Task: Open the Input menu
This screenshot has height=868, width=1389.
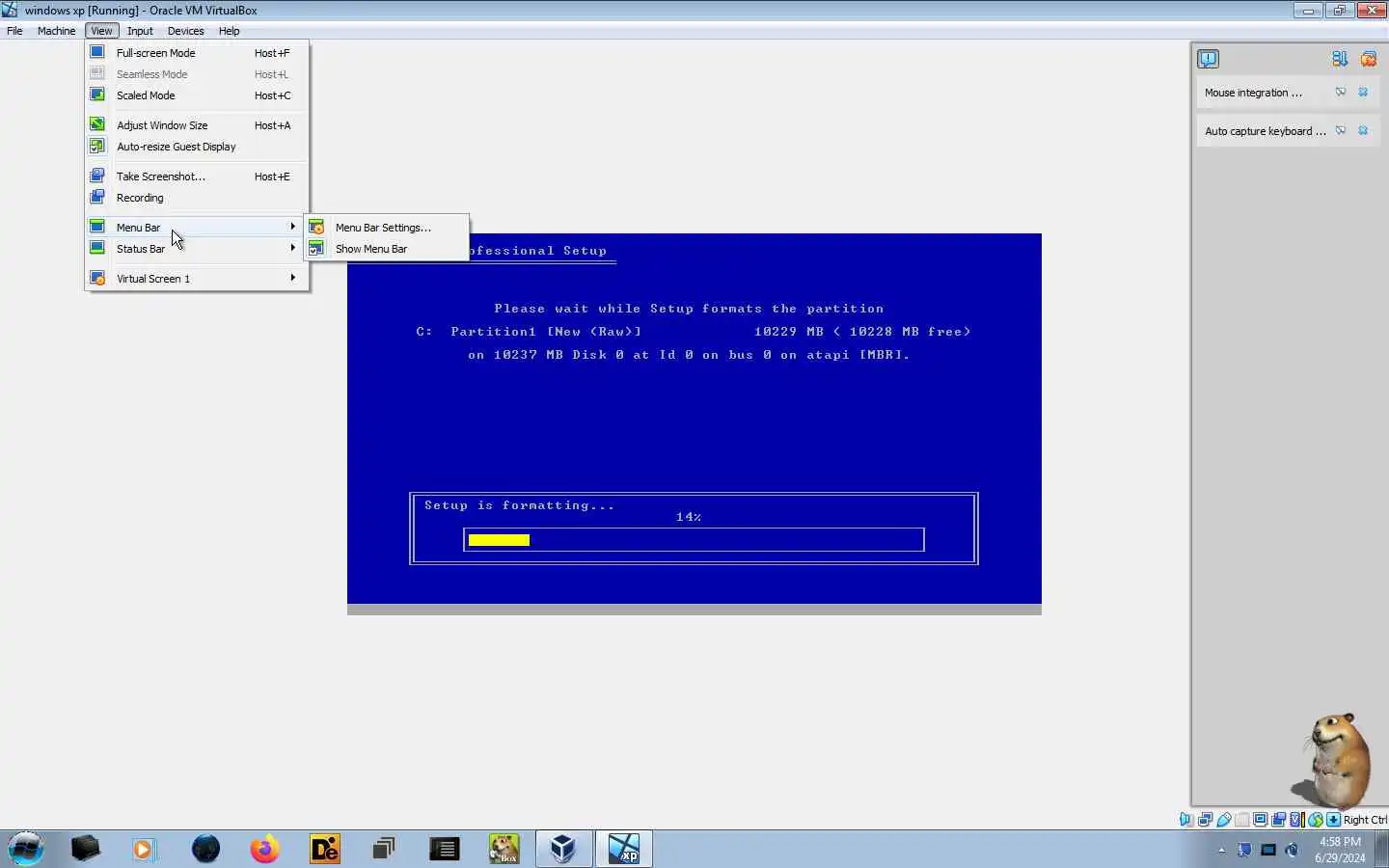Action: point(140,31)
